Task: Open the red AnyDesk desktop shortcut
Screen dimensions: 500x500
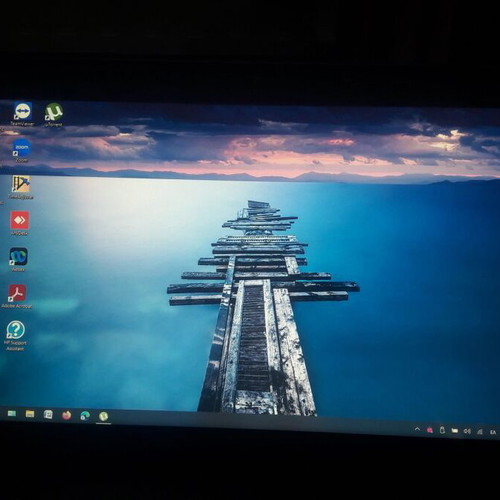Action: pyautogui.click(x=20, y=223)
